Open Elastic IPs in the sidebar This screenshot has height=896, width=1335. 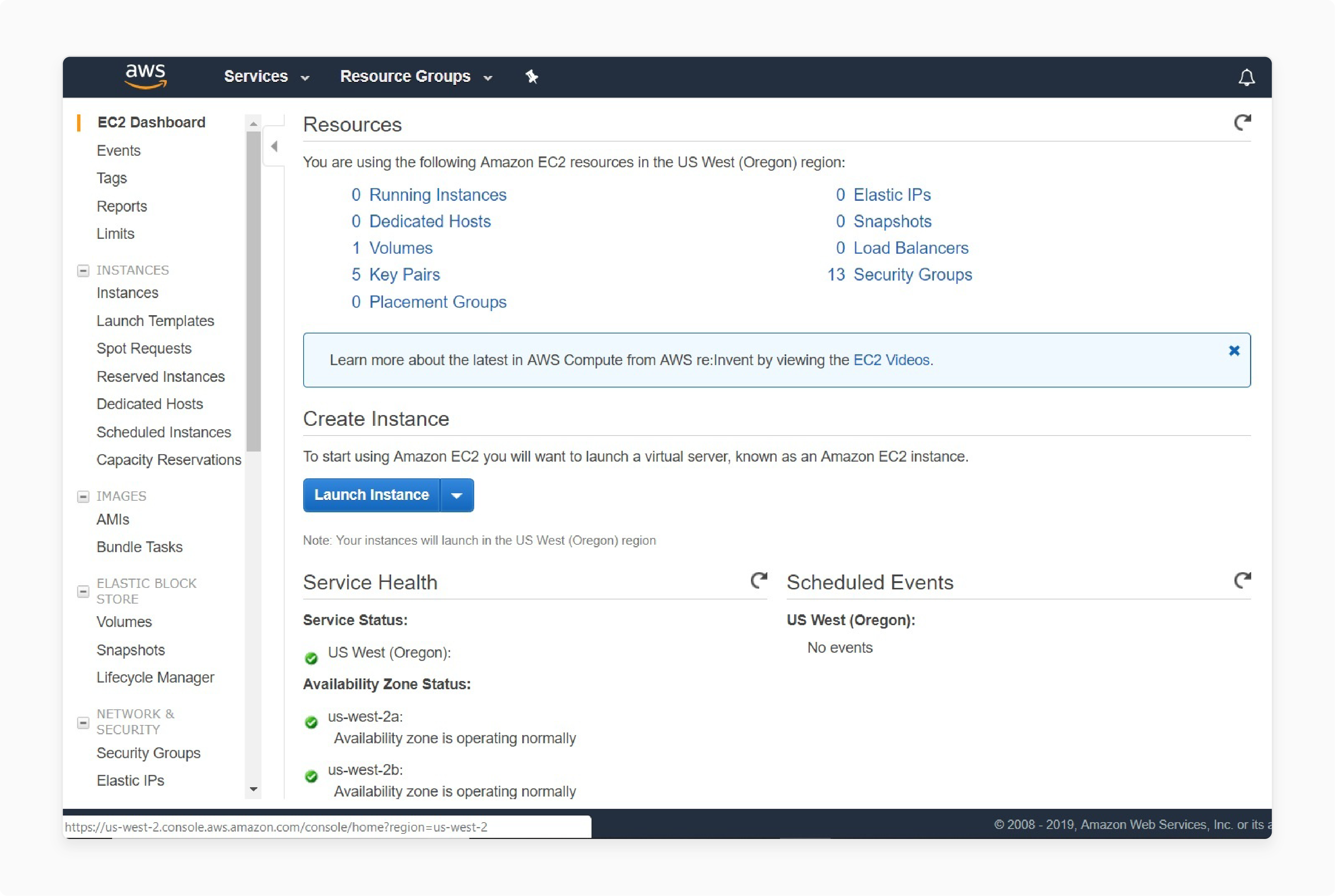(130, 781)
